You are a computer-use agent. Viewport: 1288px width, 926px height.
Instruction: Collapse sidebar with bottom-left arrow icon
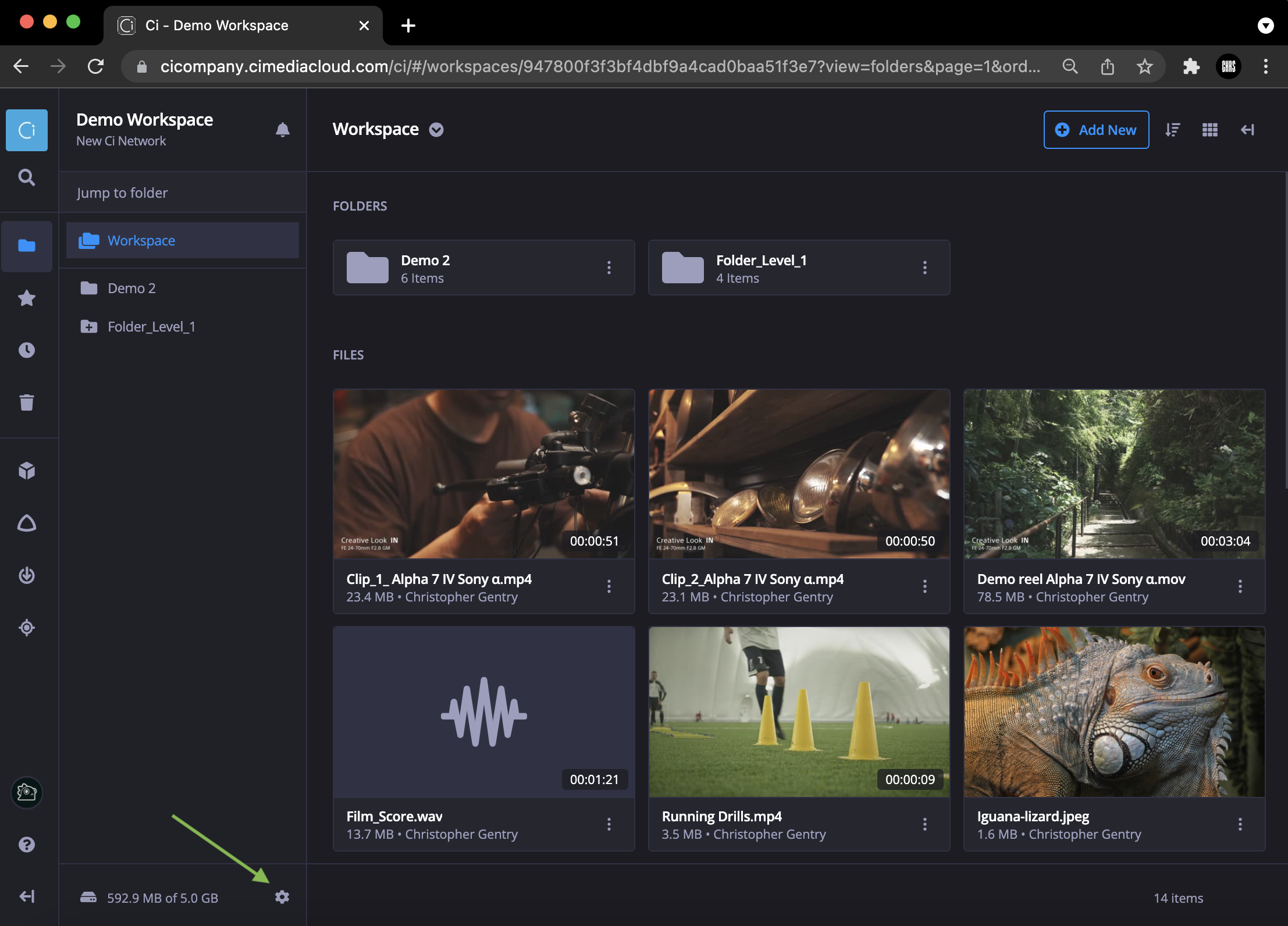tap(27, 896)
